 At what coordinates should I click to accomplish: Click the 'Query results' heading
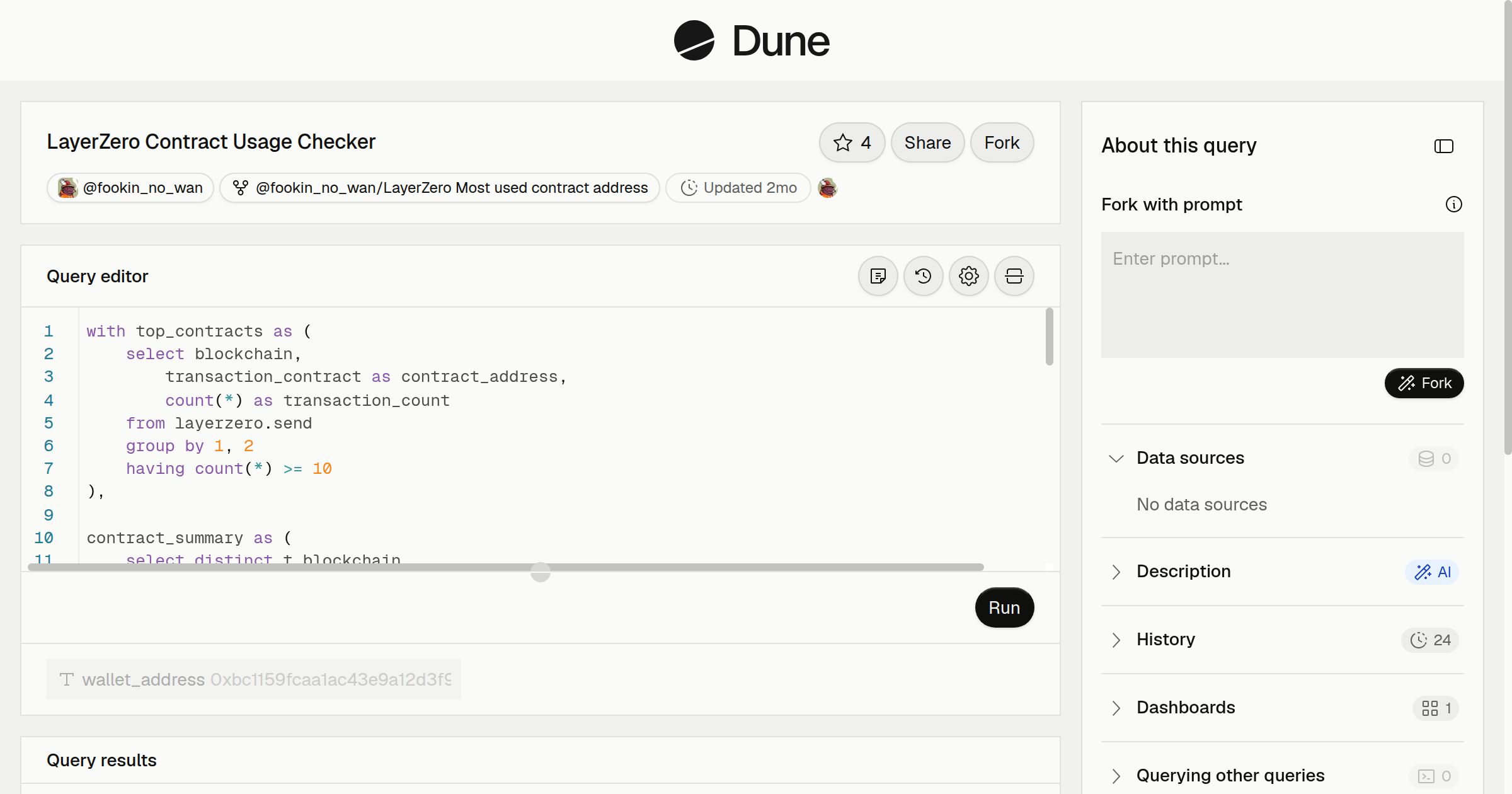tap(101, 761)
